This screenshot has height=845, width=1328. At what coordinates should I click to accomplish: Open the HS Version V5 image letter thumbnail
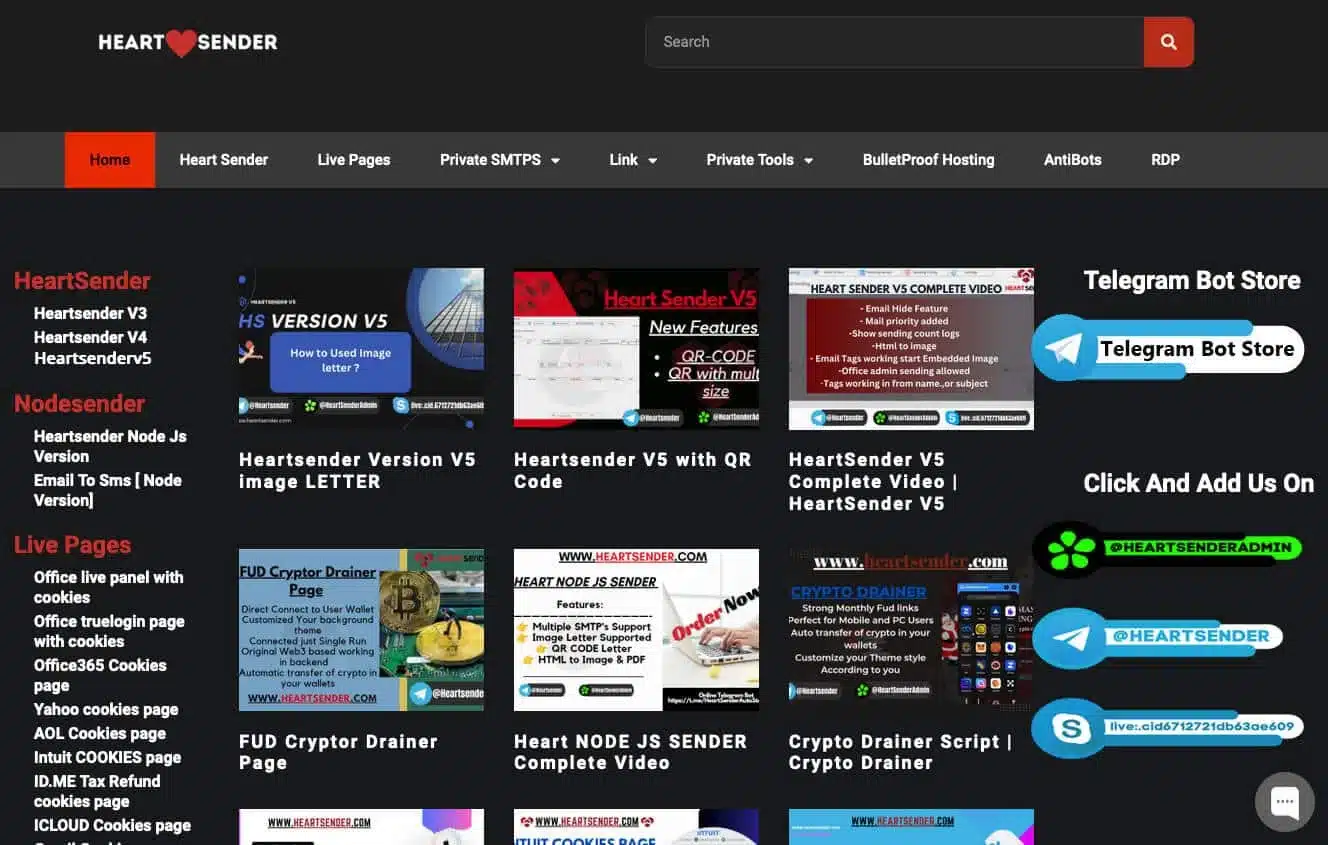coord(361,348)
